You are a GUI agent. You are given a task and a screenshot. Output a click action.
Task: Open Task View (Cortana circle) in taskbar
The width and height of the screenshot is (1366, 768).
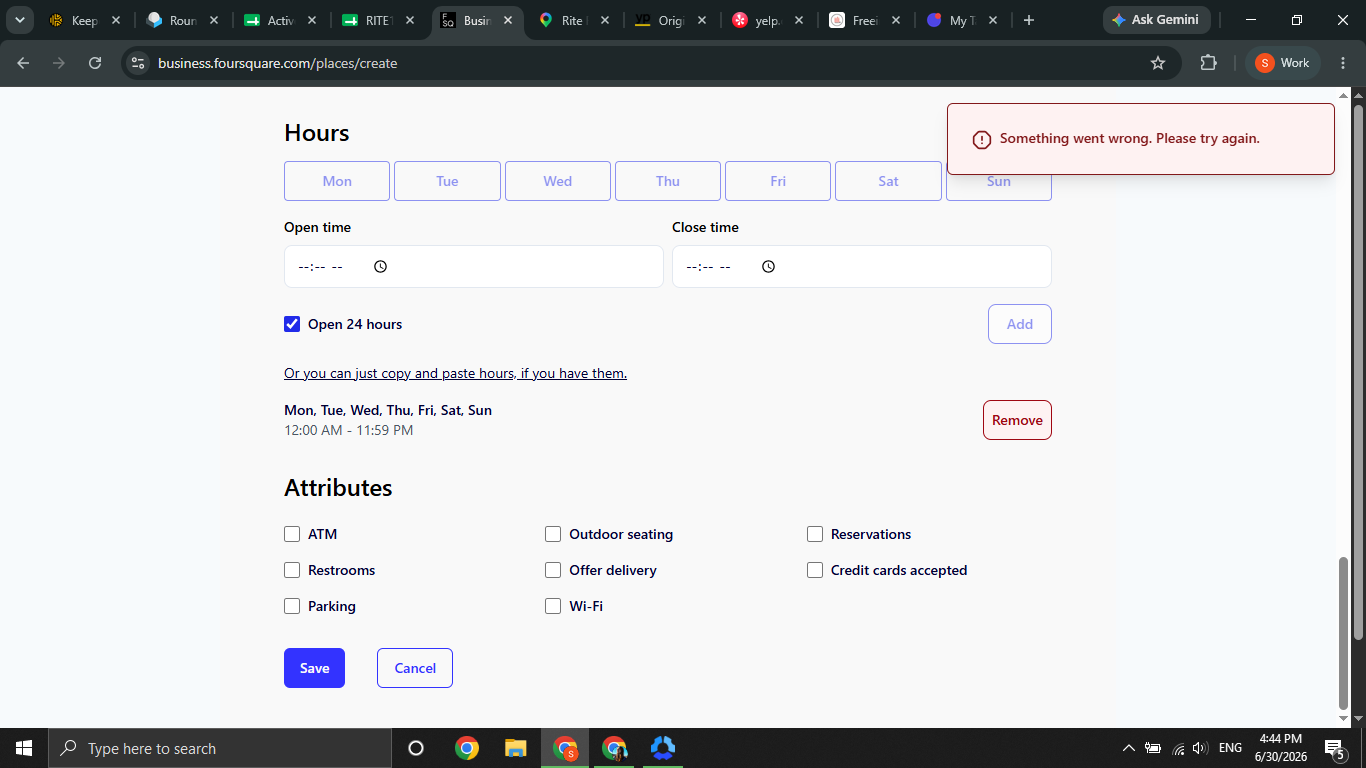pyautogui.click(x=416, y=748)
